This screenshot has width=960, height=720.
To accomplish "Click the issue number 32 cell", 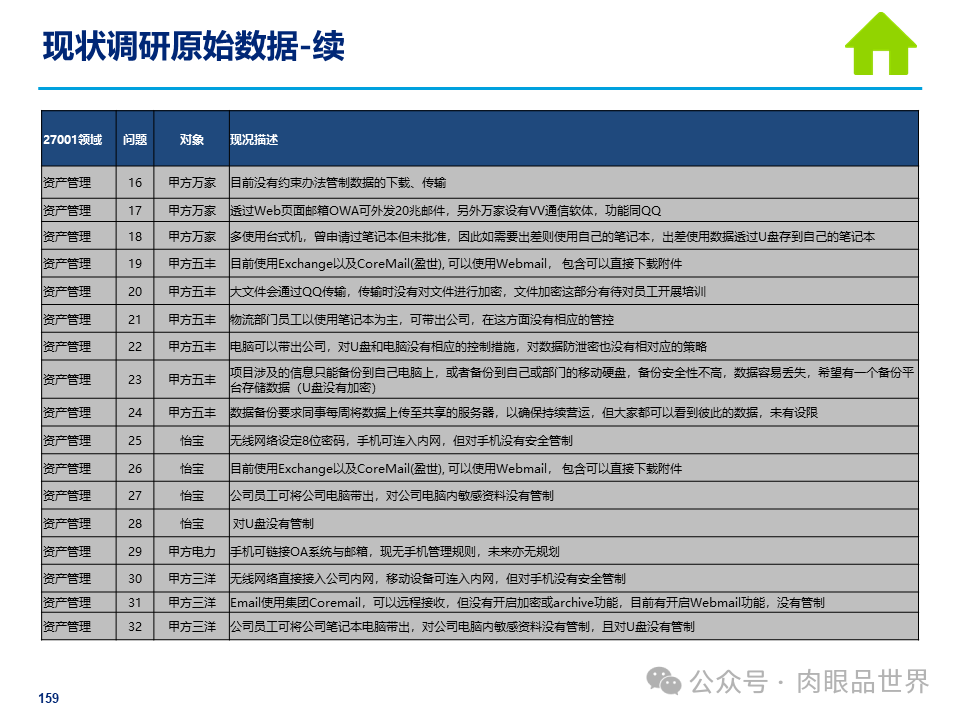I will [x=135, y=627].
